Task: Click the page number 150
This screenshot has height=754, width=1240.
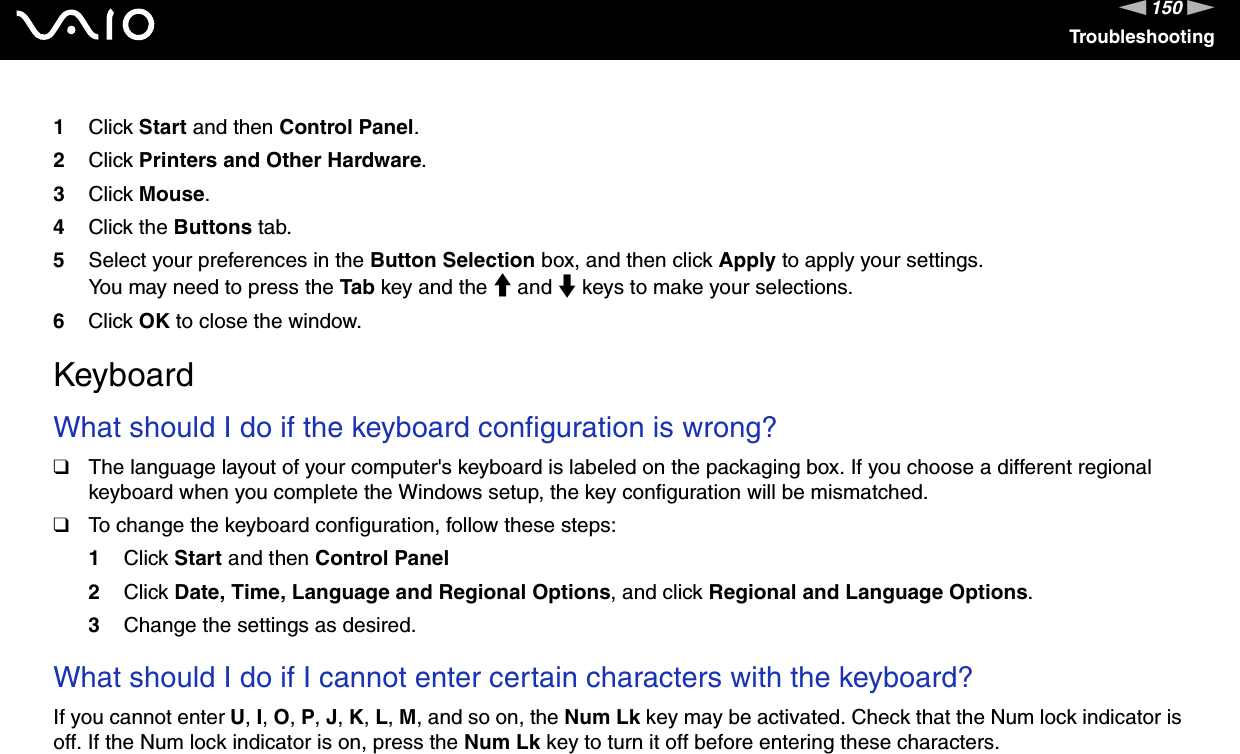Action: [x=1168, y=9]
